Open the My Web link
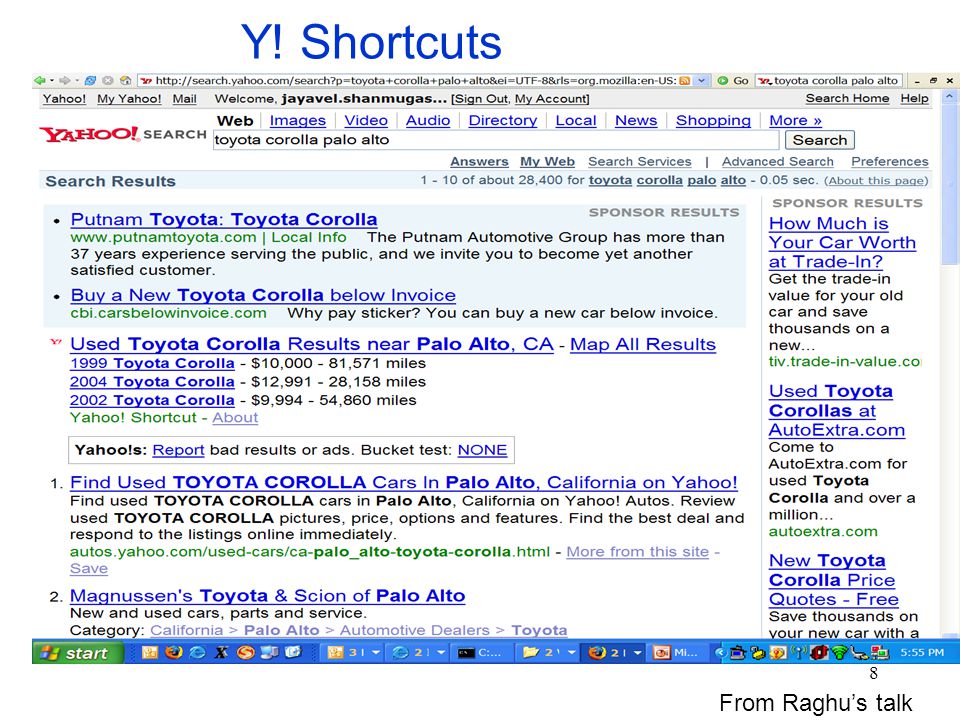This screenshot has height=720, width=960. pos(547,162)
